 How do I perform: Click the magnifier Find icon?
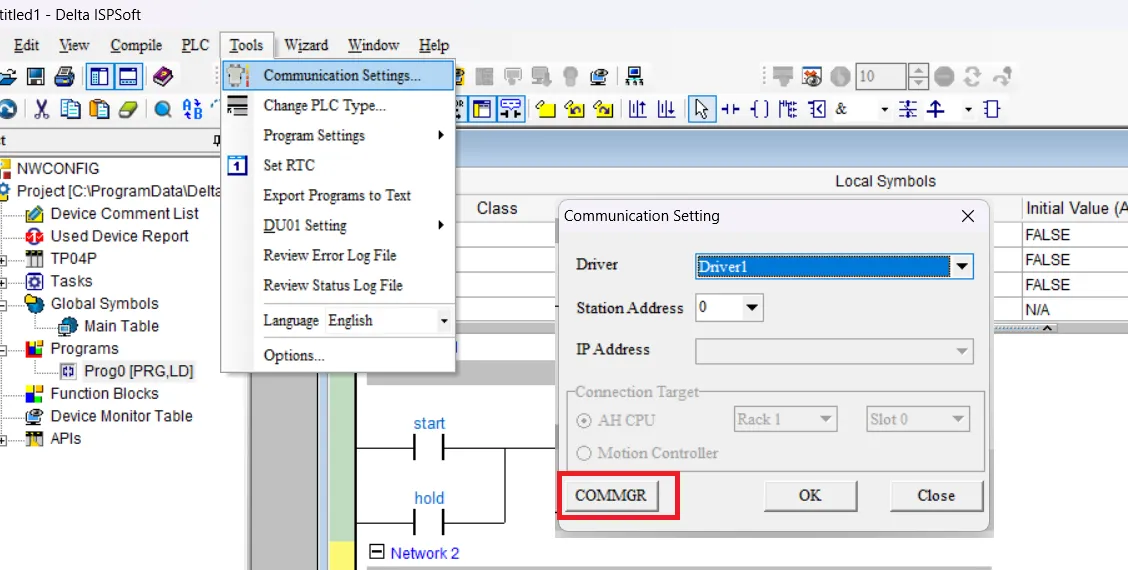(x=163, y=109)
